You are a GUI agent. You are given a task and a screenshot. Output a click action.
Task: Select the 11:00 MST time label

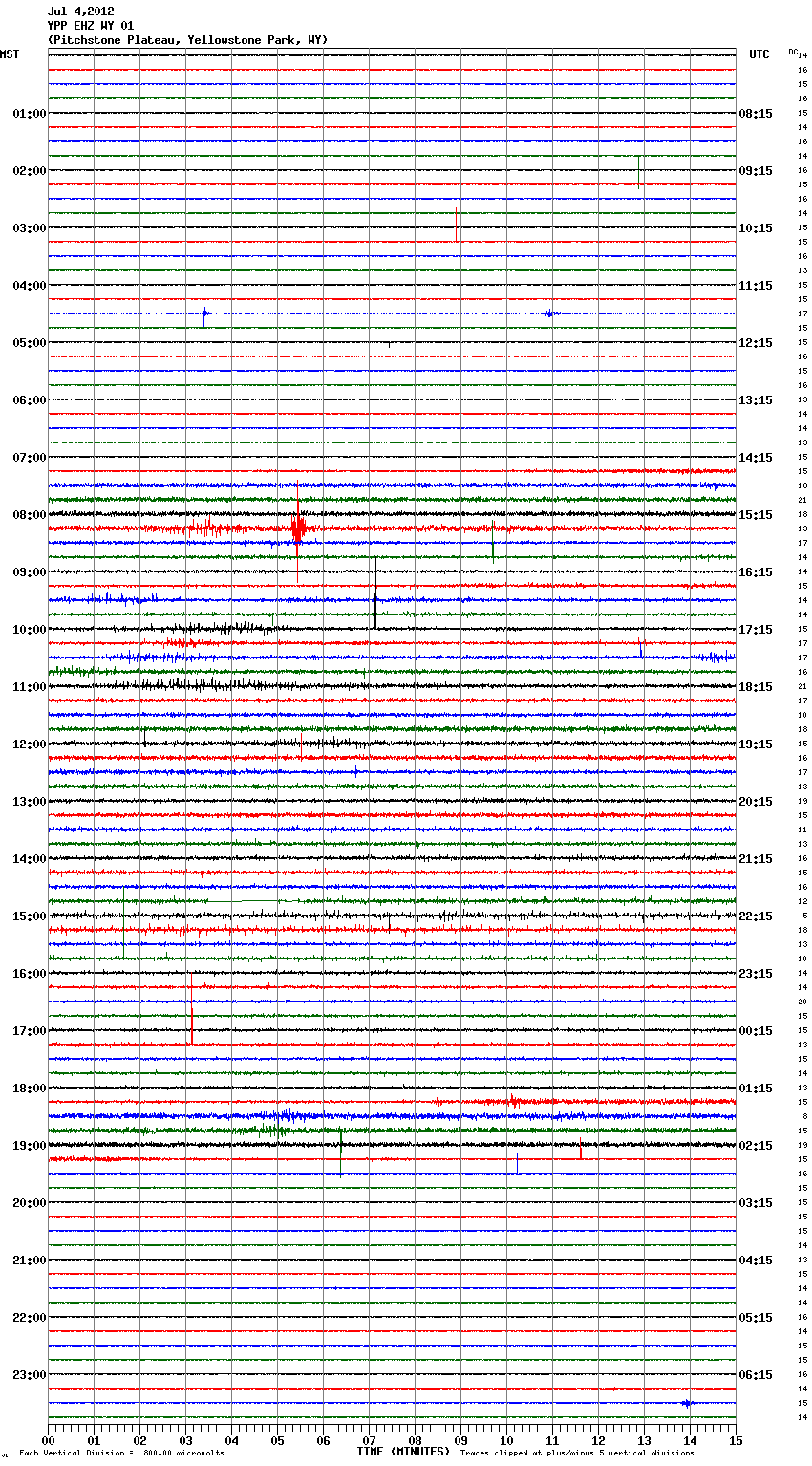(x=29, y=687)
